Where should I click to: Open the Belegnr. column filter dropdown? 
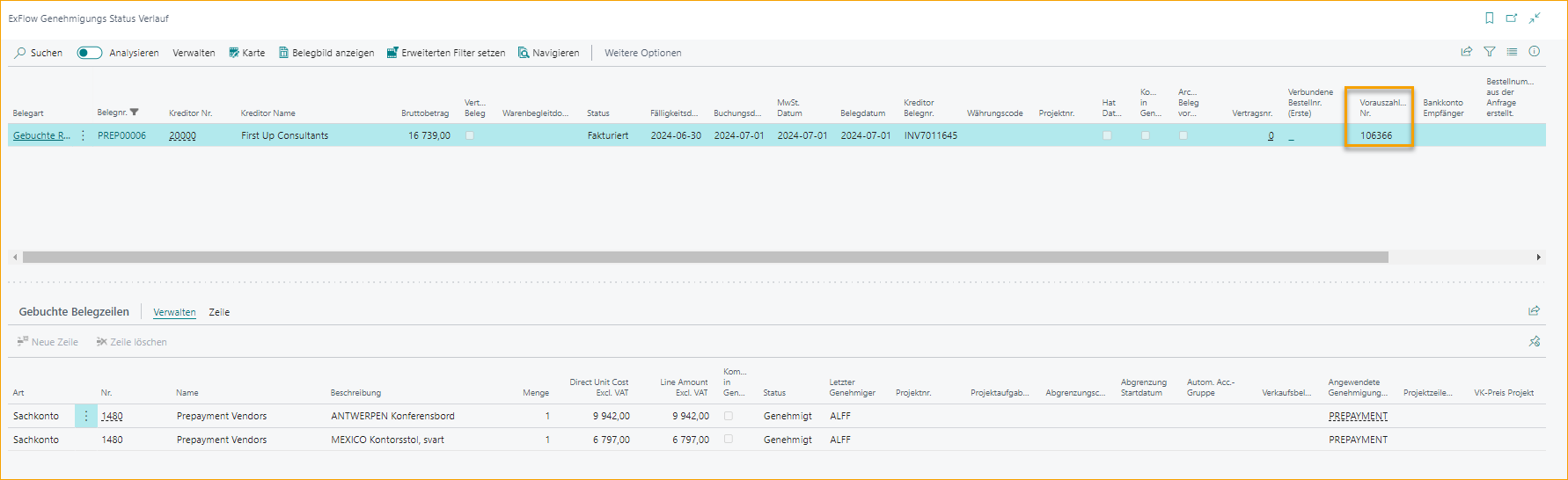coord(135,113)
